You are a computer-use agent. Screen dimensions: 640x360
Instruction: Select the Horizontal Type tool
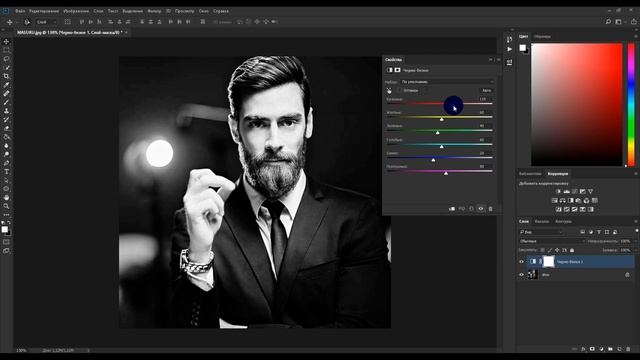[x=6, y=171]
